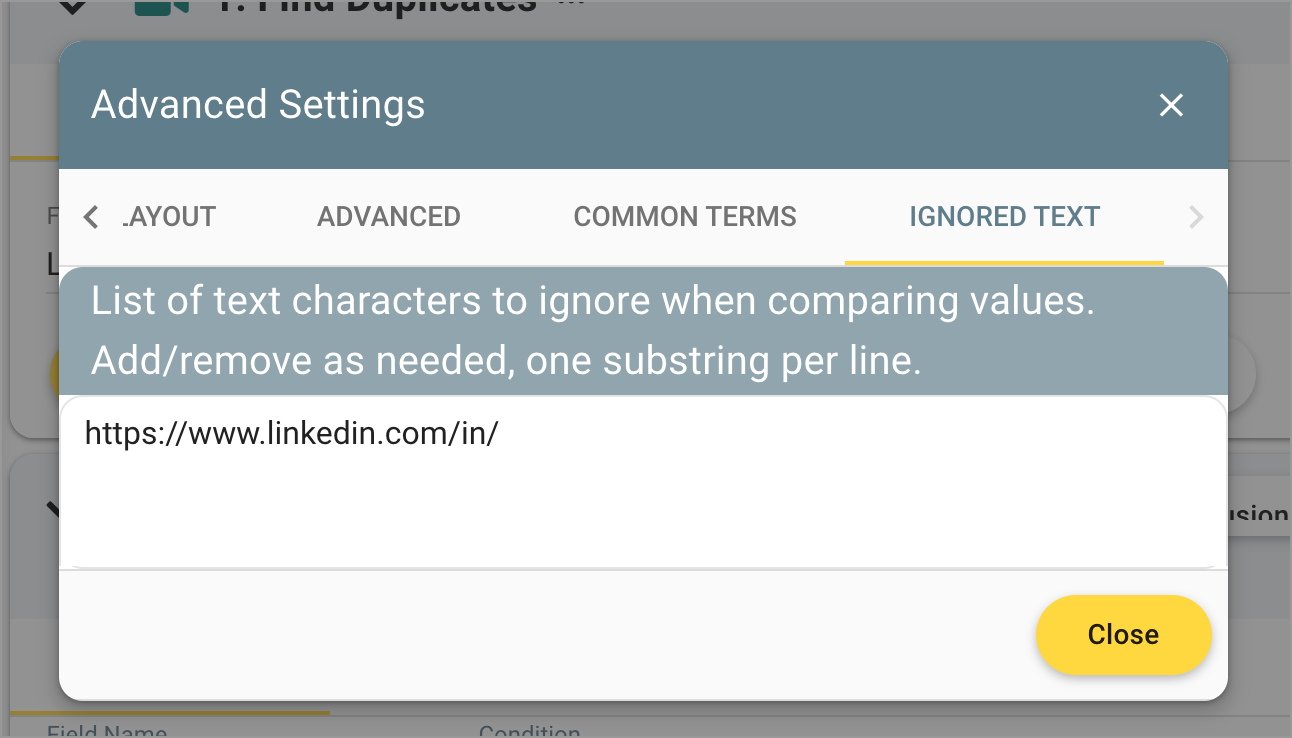Image resolution: width=1292 pixels, height=738 pixels.
Task: Click the blue description banner about ignored characters
Action: click(x=645, y=330)
